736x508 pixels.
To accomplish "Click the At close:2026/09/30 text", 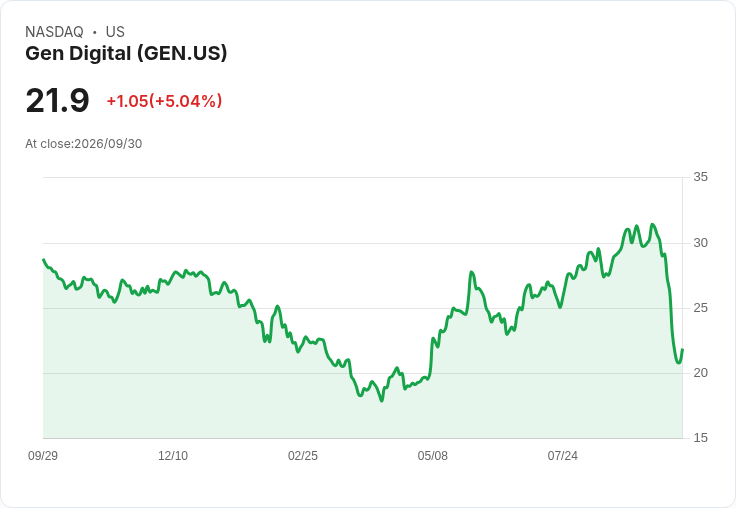I will [x=84, y=144].
